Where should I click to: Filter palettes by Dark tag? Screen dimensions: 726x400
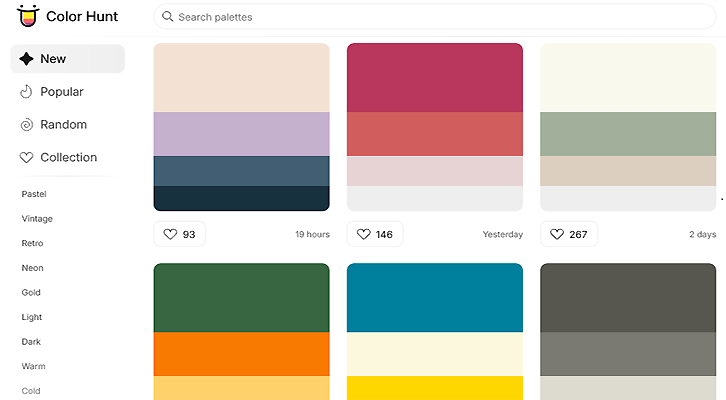tap(31, 342)
